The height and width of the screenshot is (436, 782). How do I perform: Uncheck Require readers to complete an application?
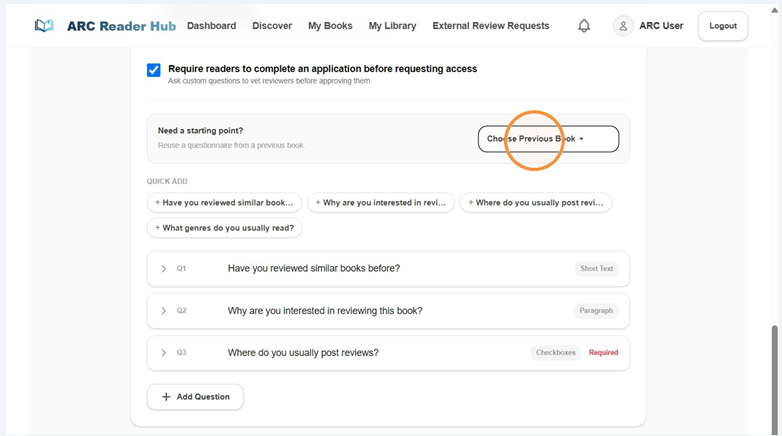pos(154,70)
